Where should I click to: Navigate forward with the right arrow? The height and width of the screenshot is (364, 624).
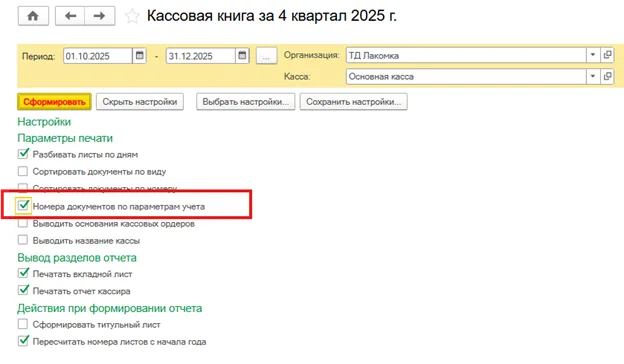(100, 16)
